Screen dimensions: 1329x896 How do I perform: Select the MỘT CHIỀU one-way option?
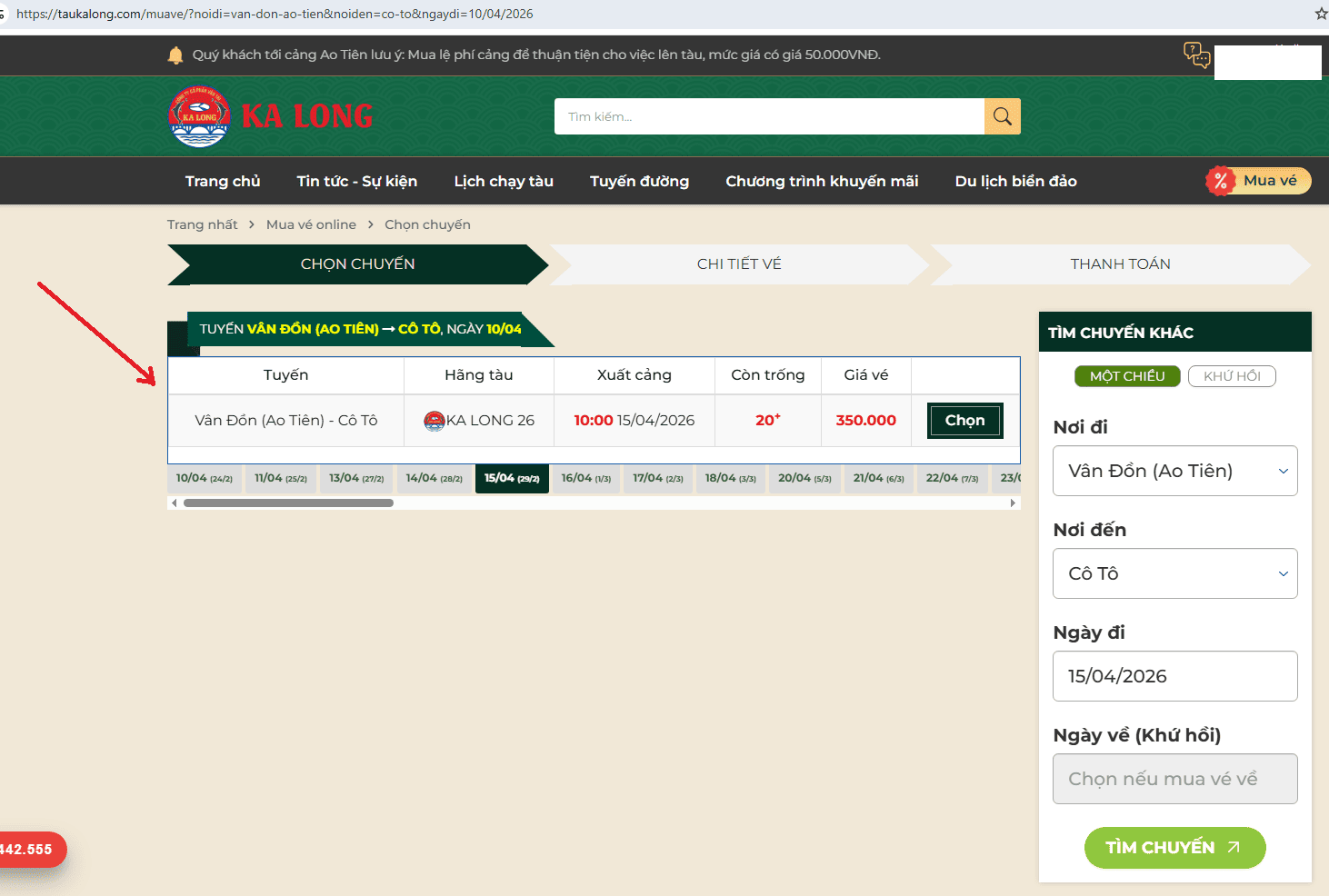[x=1126, y=376]
